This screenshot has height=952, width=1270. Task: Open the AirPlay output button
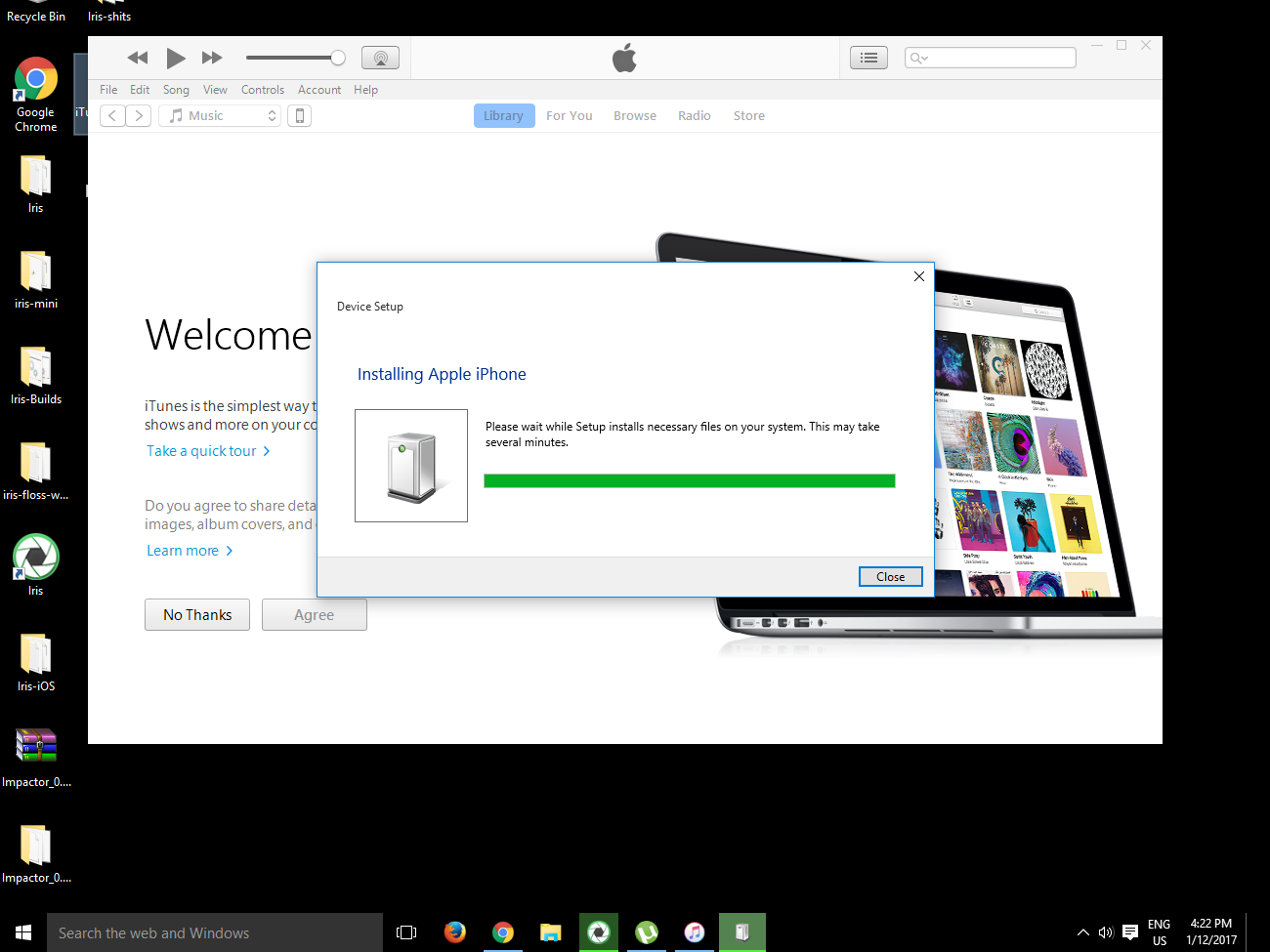coord(380,59)
